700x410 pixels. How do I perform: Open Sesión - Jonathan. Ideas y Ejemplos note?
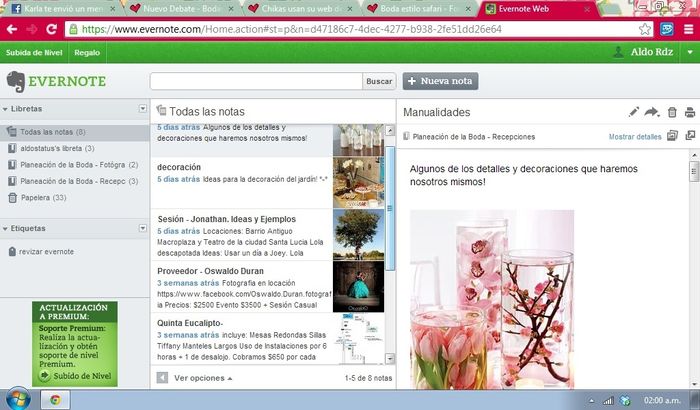point(268,235)
